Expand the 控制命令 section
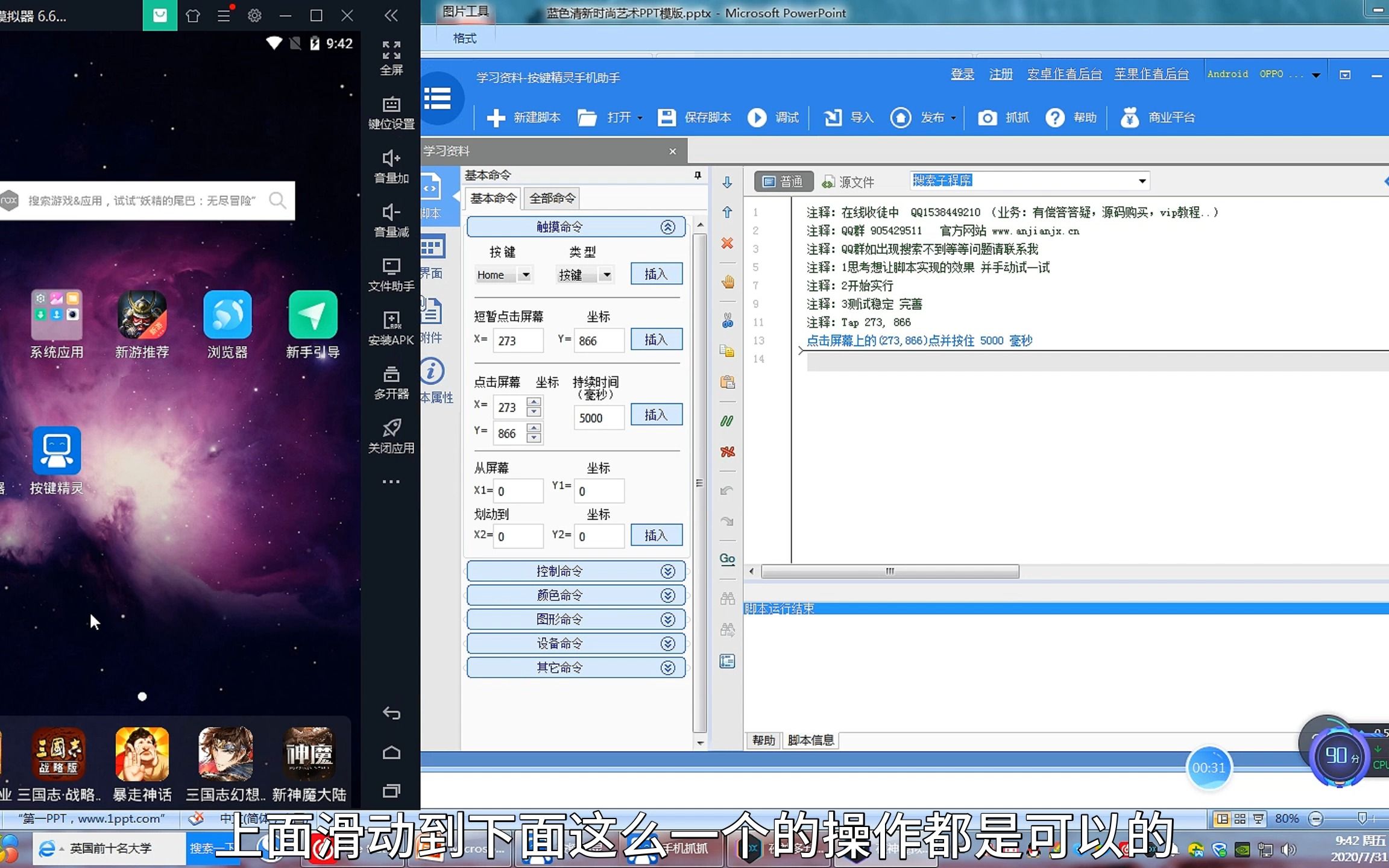The height and width of the screenshot is (868, 1389). tap(576, 571)
